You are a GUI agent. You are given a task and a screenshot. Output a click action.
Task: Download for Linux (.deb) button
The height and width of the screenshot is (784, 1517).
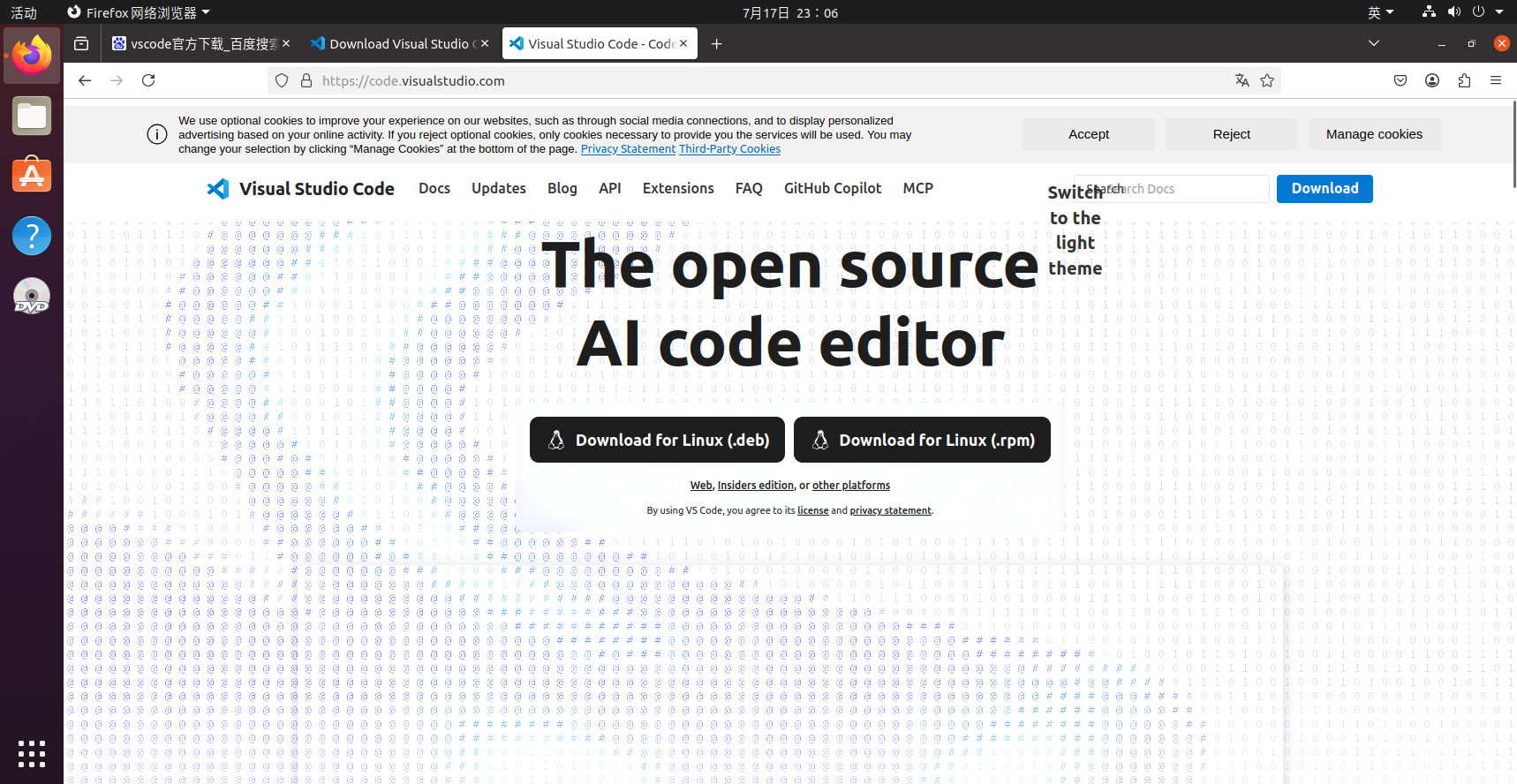(657, 440)
